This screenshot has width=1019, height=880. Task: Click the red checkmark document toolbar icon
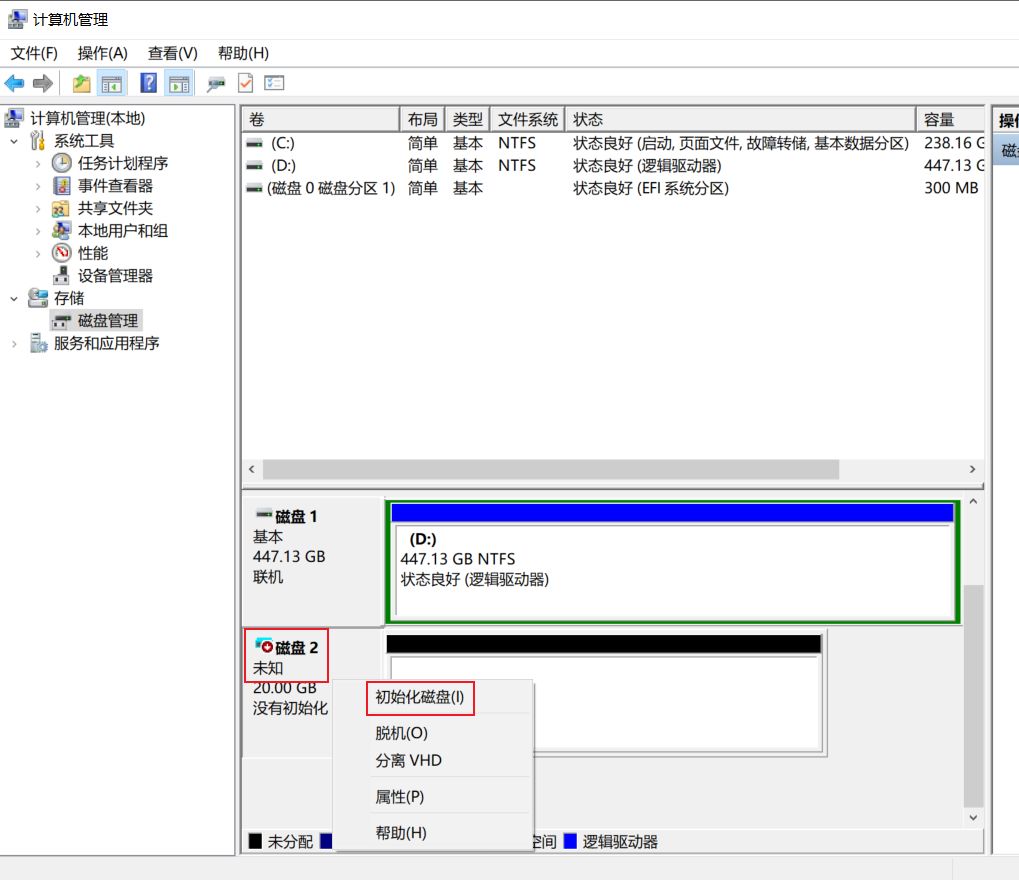246,84
